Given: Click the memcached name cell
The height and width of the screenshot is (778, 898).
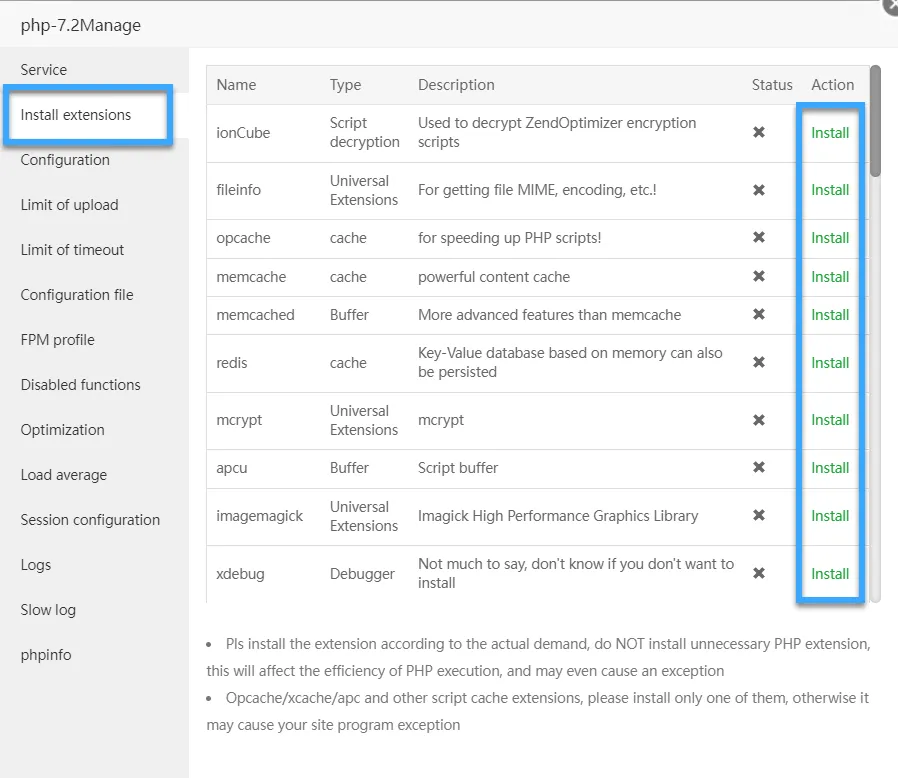Looking at the screenshot, I should [255, 315].
